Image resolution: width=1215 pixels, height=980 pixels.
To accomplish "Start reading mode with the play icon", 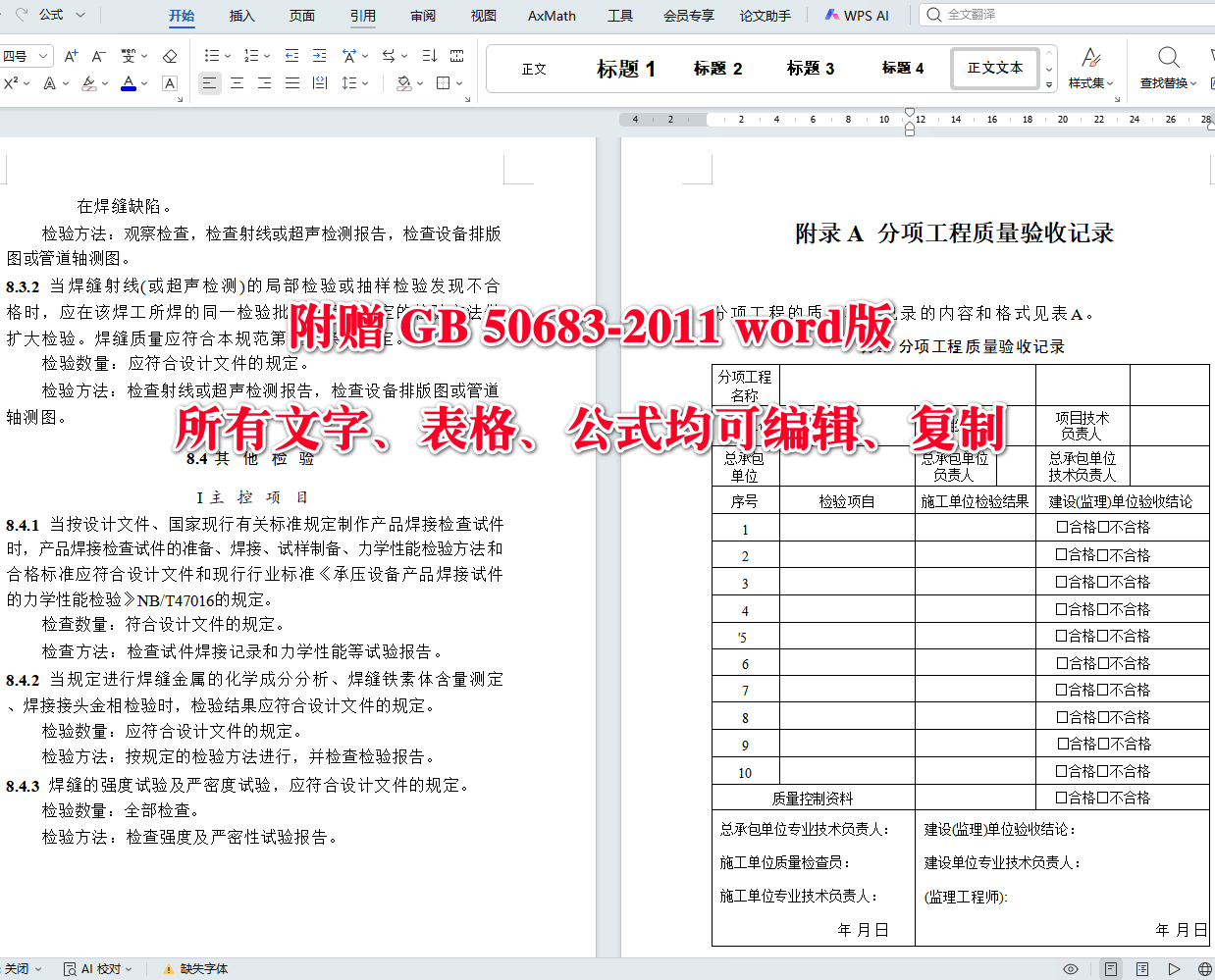I will coord(1174,969).
